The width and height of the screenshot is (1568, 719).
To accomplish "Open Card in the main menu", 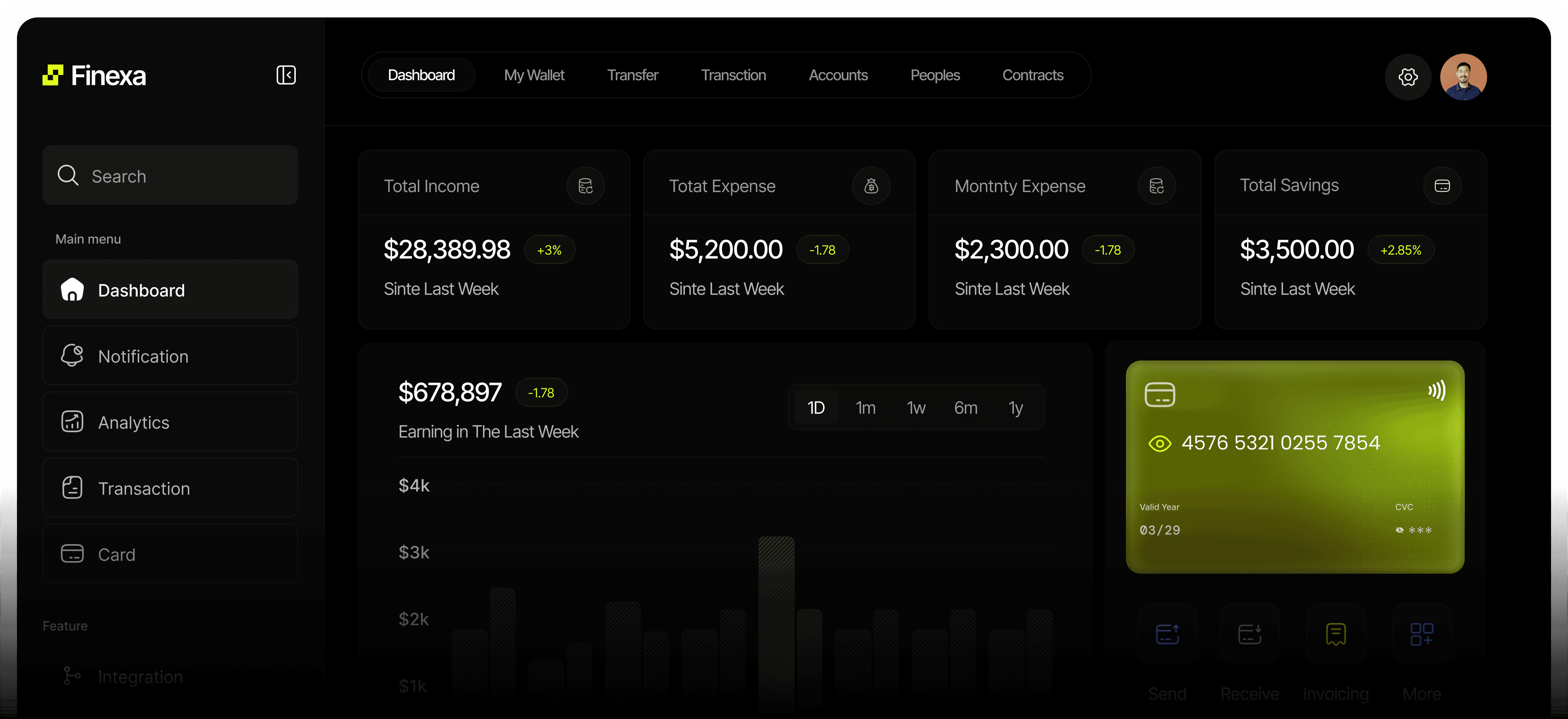I will click(170, 553).
